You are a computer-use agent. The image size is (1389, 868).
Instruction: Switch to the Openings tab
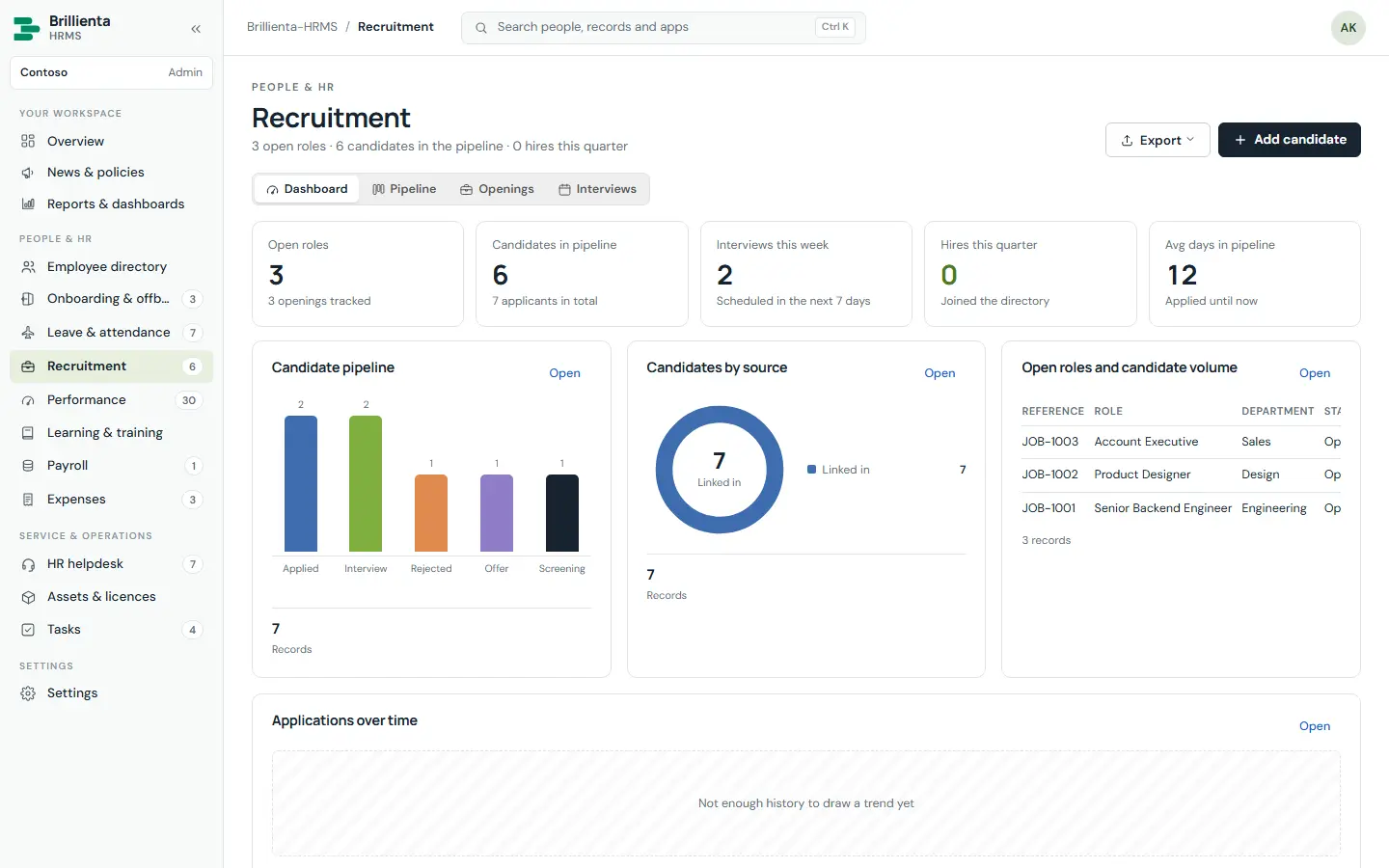pos(497,189)
